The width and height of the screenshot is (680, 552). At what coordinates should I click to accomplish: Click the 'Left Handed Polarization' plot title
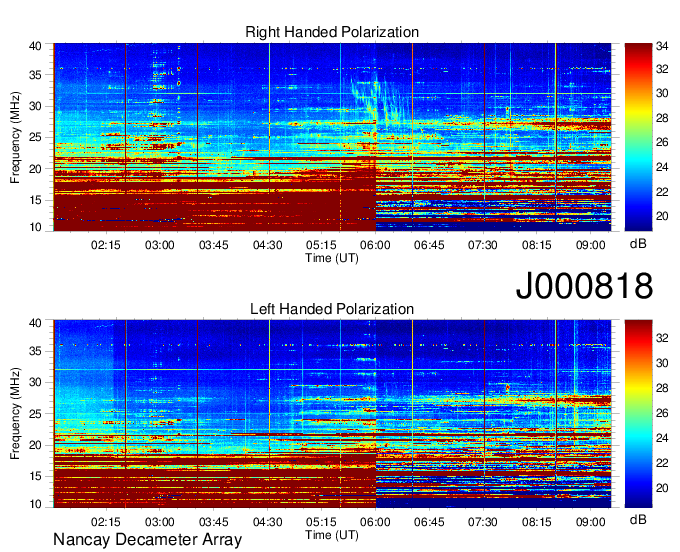tap(332, 309)
